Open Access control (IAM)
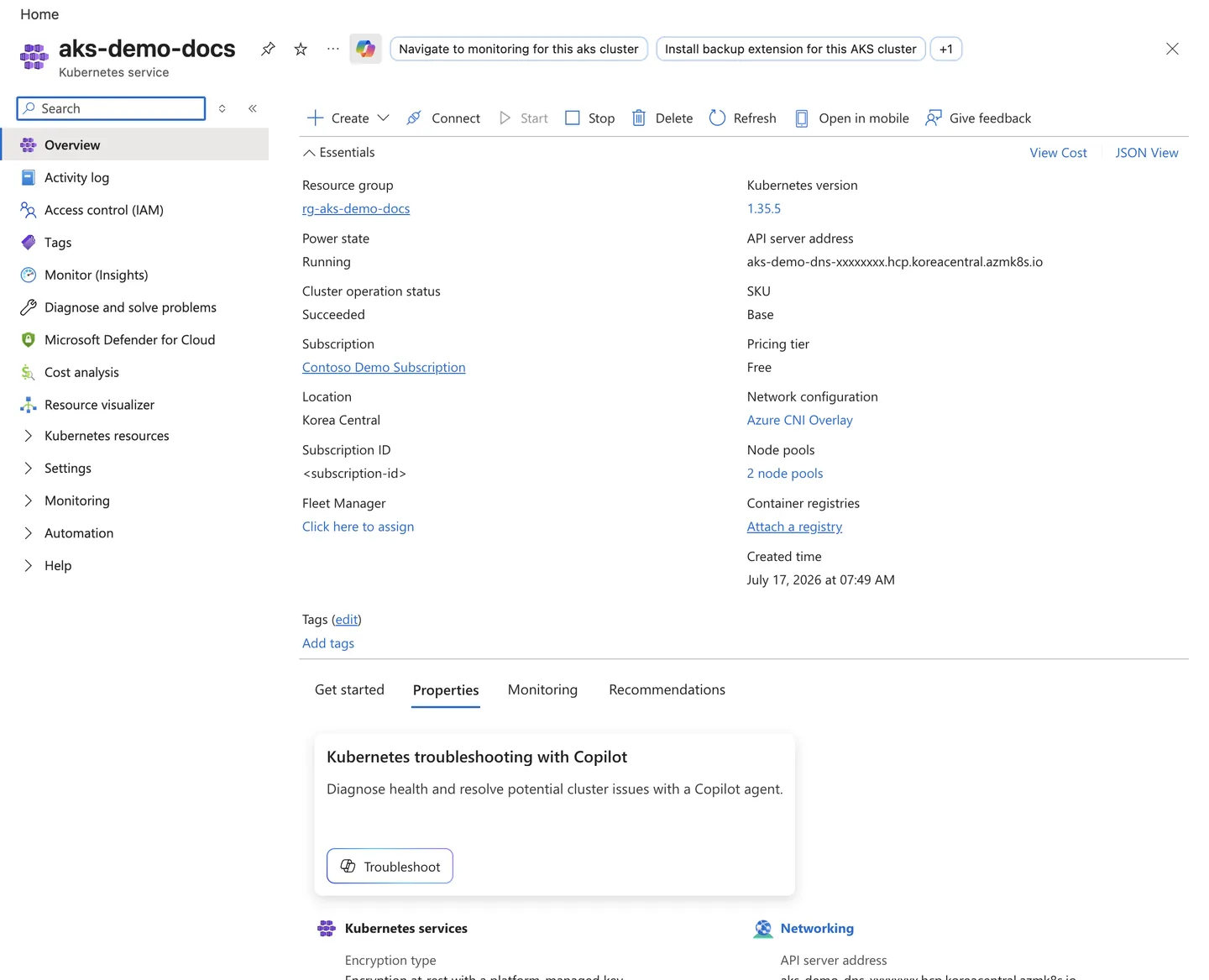The height and width of the screenshot is (980, 1209). (x=134, y=210)
